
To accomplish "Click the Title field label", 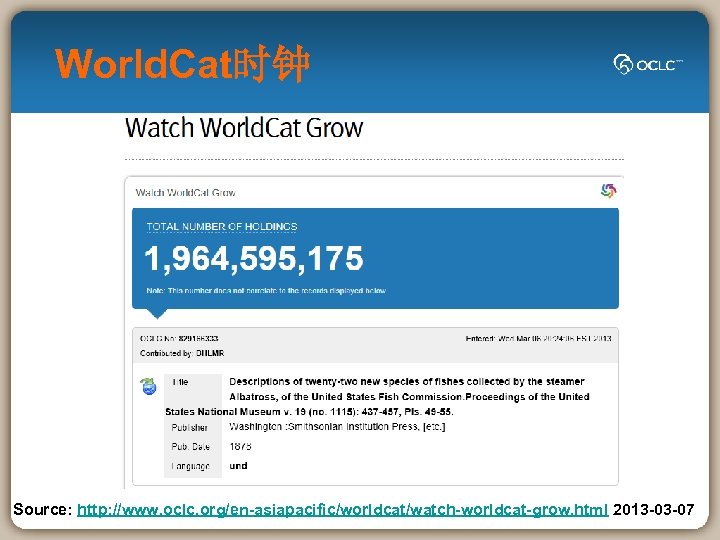I will point(180,382).
